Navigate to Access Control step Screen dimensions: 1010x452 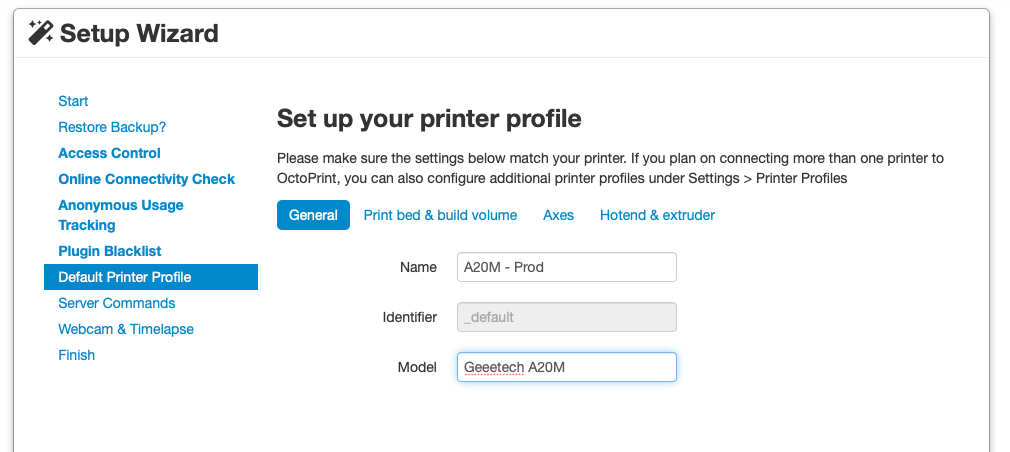click(109, 153)
